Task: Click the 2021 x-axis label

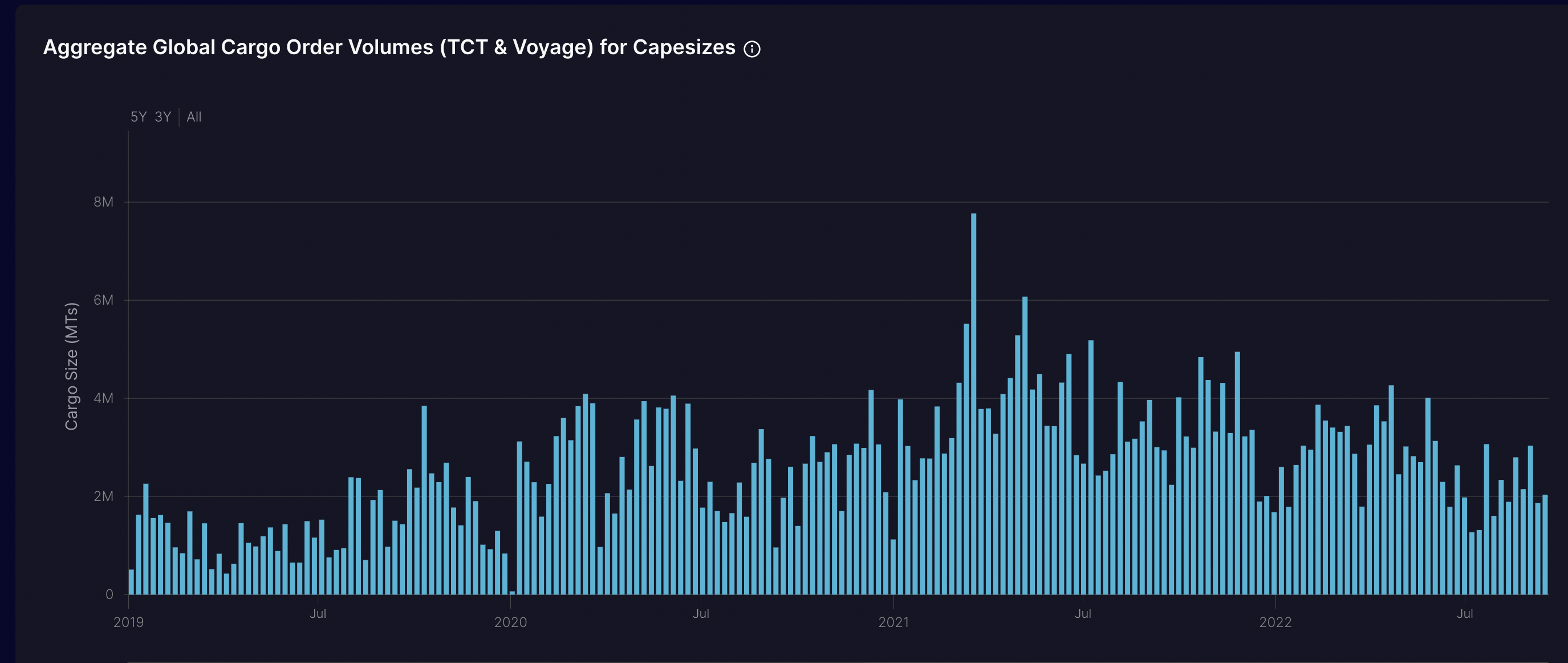Action: point(893,622)
